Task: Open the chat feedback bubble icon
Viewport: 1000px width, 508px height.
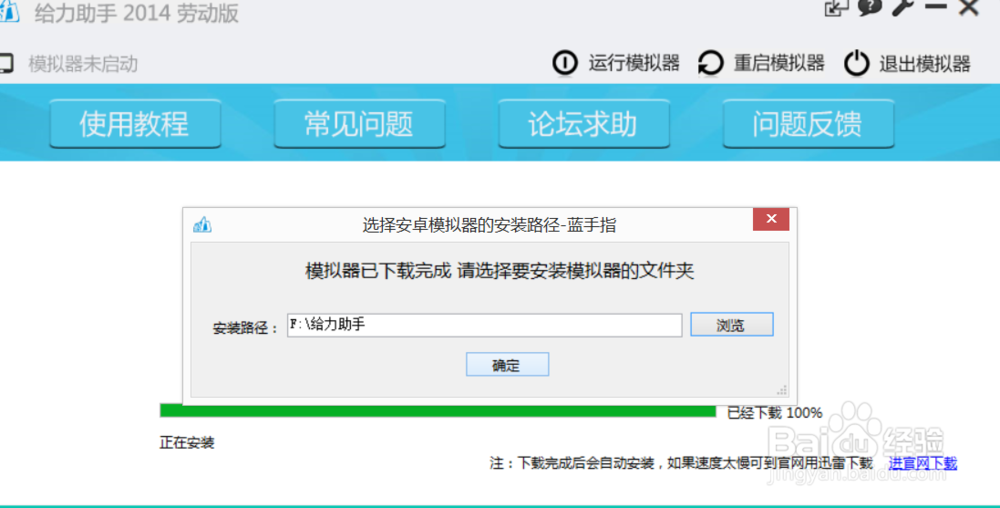Action: 870,7
